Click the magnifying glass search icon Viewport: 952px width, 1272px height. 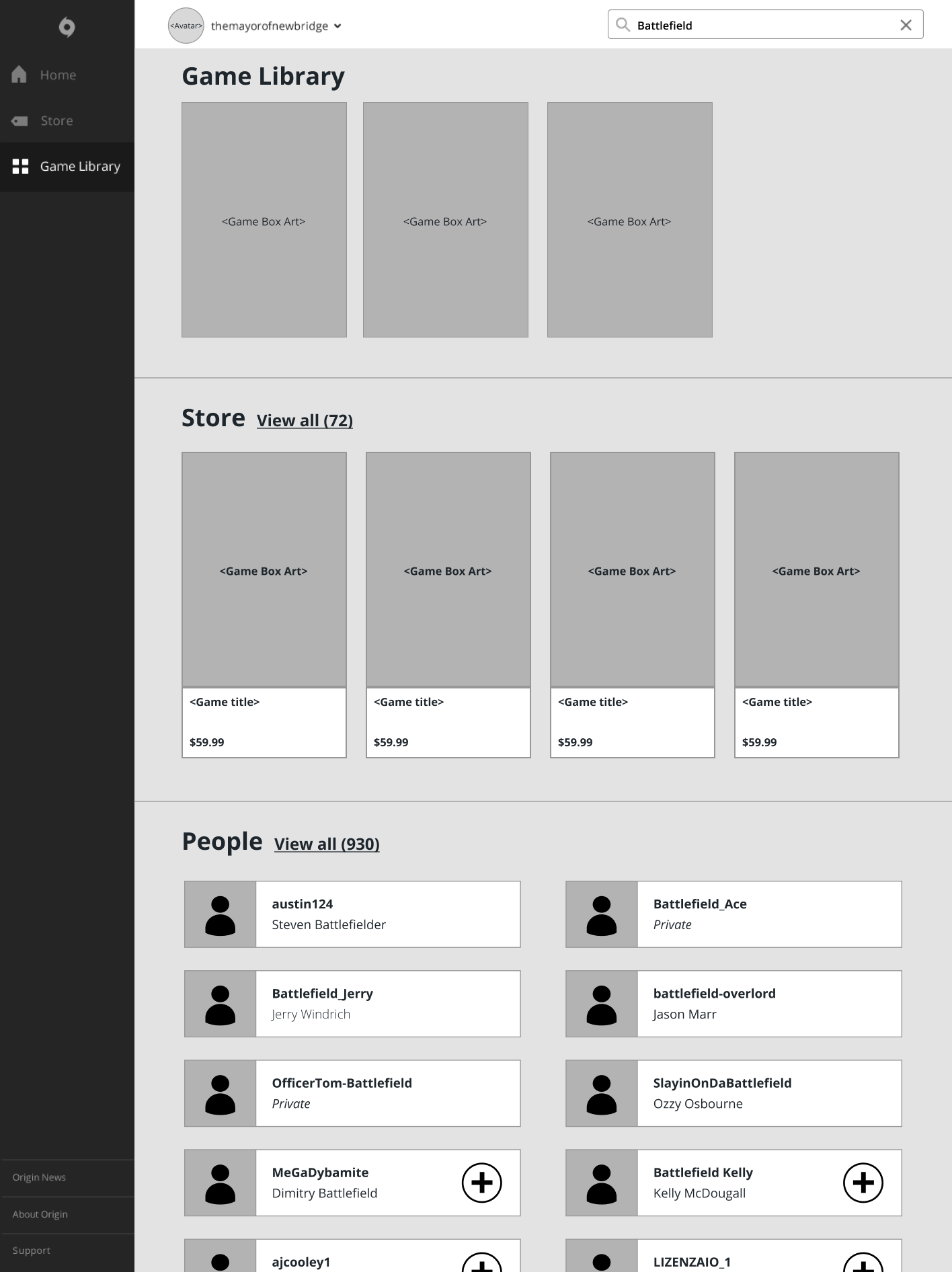coord(623,25)
